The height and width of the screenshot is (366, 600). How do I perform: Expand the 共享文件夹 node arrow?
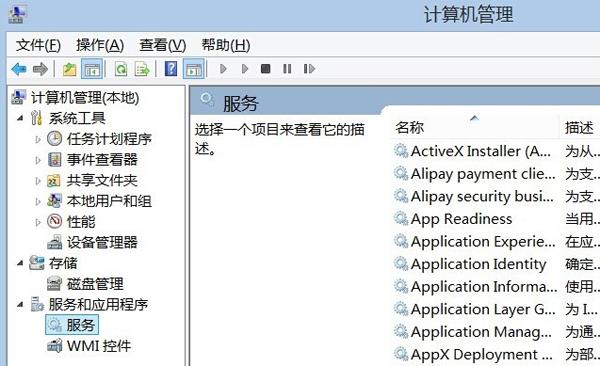click(38, 180)
